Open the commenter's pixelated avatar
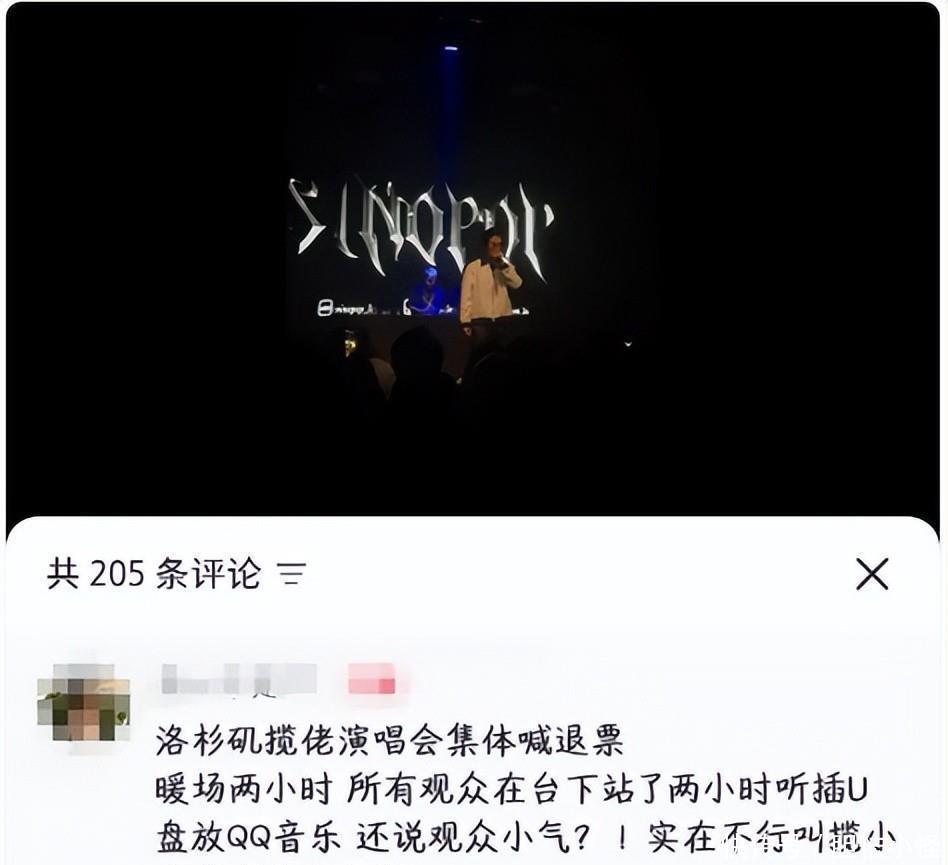948x865 pixels. pyautogui.click(x=83, y=702)
